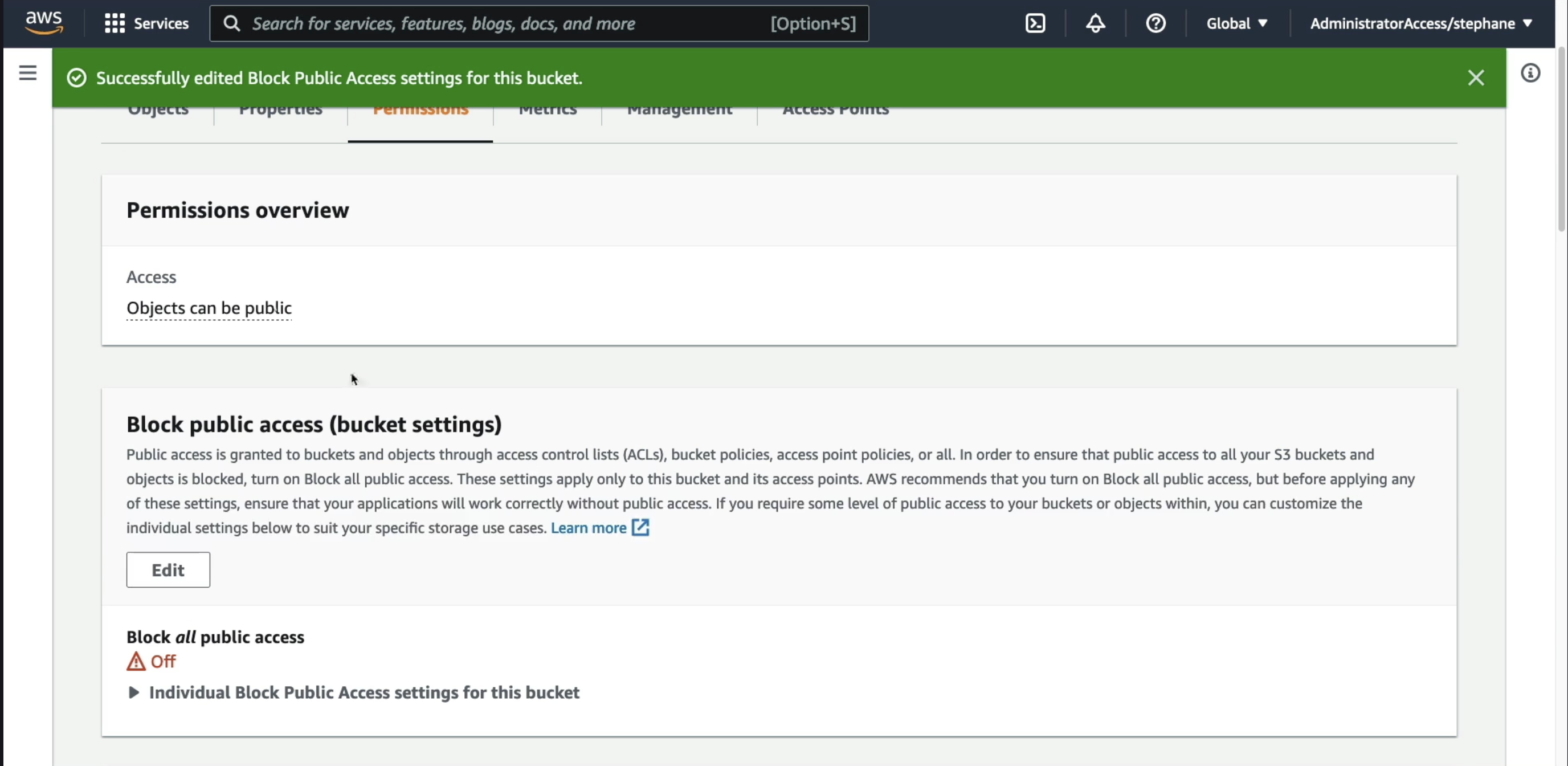
Task: Open the Learn more link
Action: 589,528
